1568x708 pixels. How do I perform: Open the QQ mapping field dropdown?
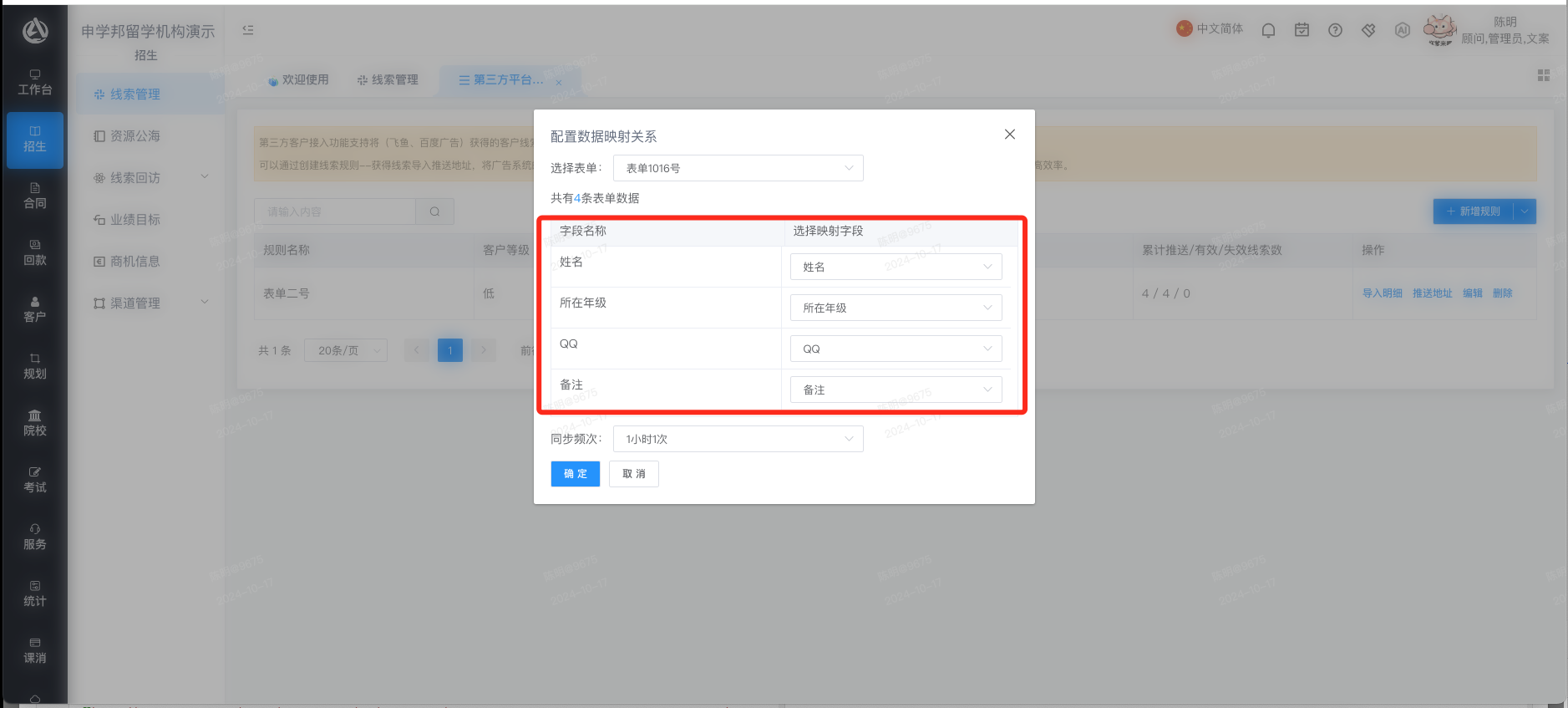pos(896,349)
